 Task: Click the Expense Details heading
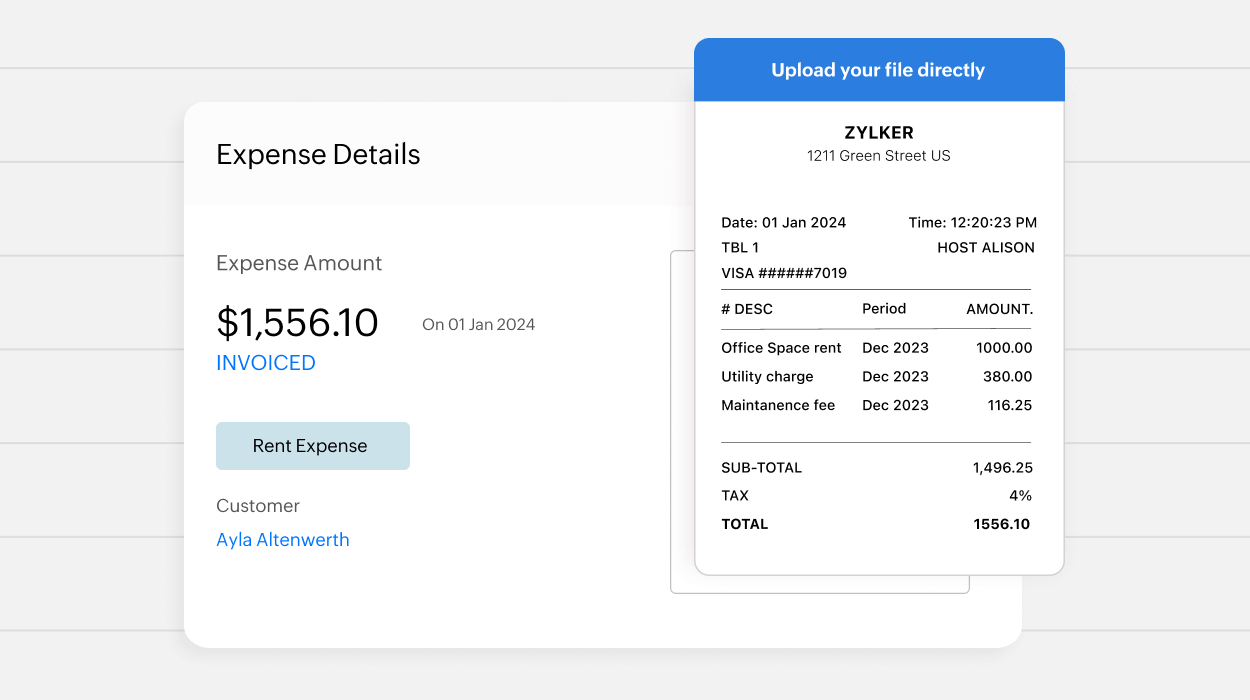pyautogui.click(x=318, y=155)
